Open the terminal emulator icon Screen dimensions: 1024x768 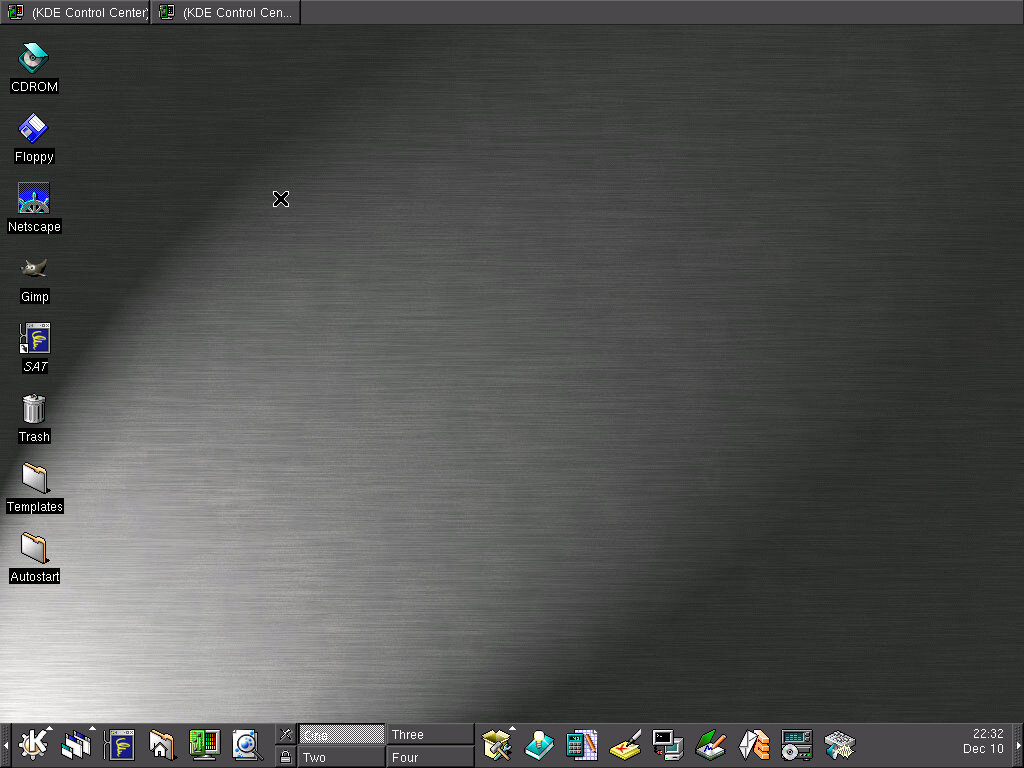coord(667,745)
